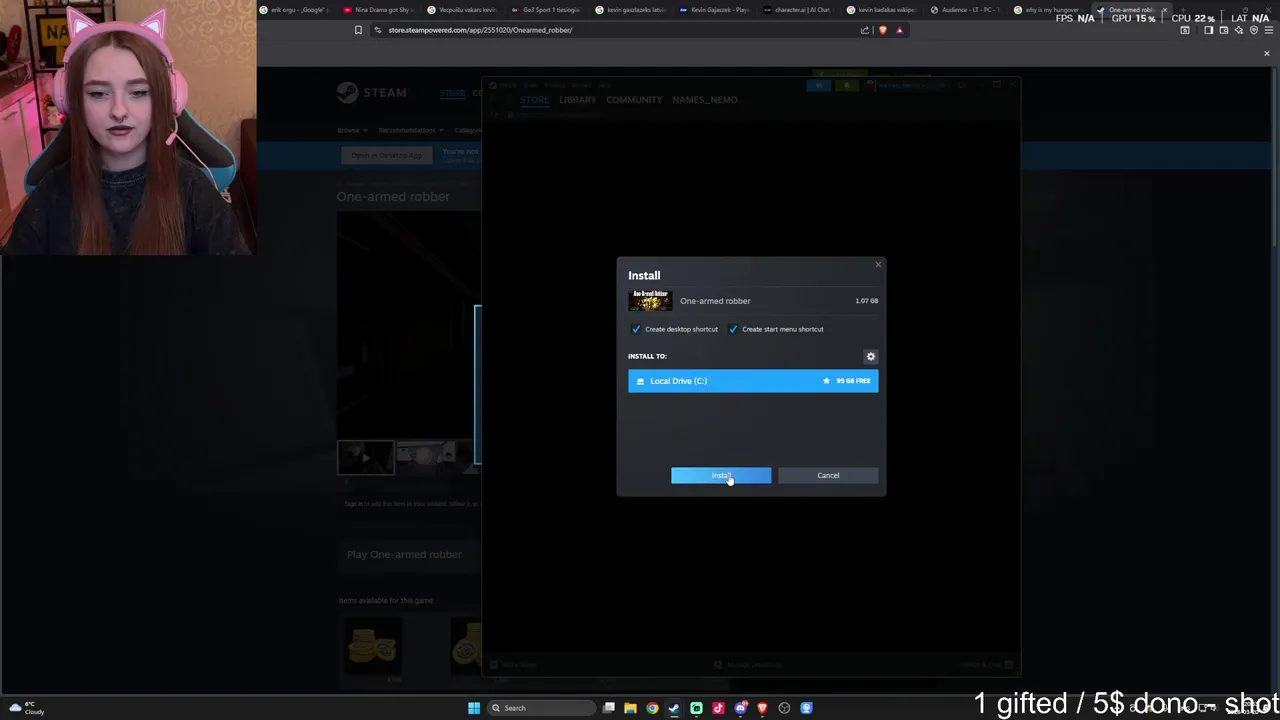The width and height of the screenshot is (1280, 720).
Task: Switch to the why is my hungover tab
Action: (1049, 10)
